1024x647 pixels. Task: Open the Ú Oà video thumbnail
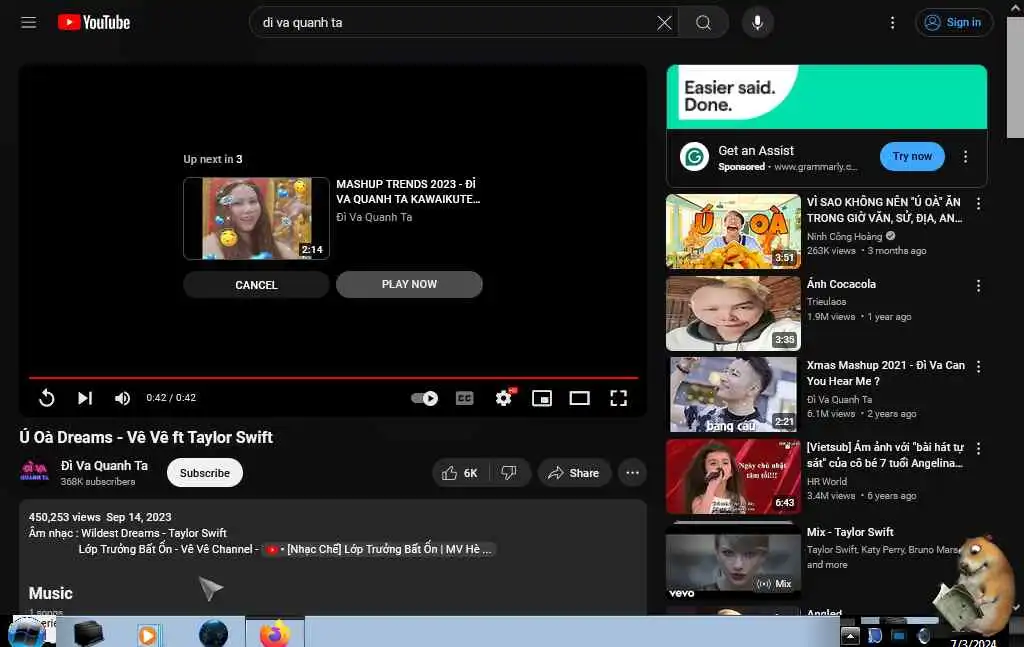tap(733, 230)
